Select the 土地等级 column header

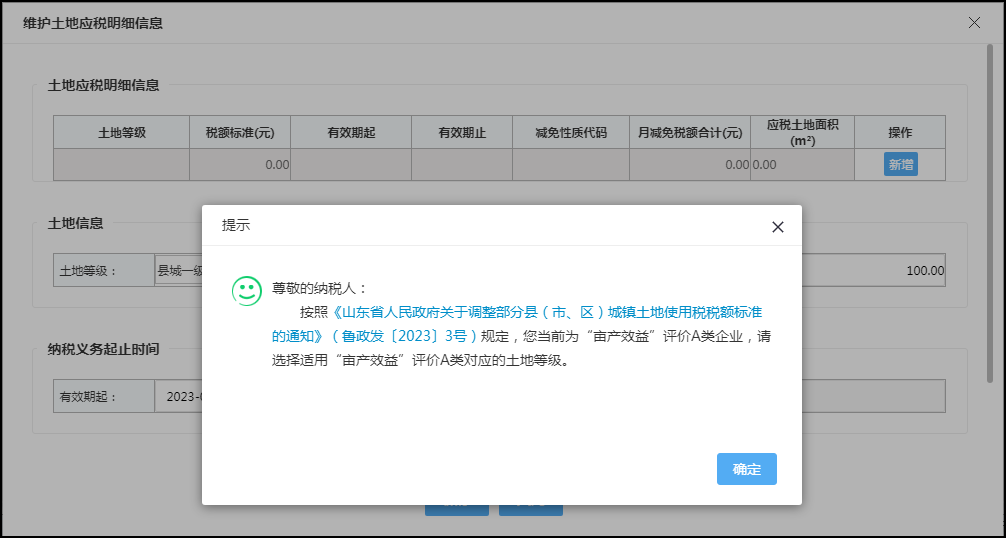tap(121, 132)
